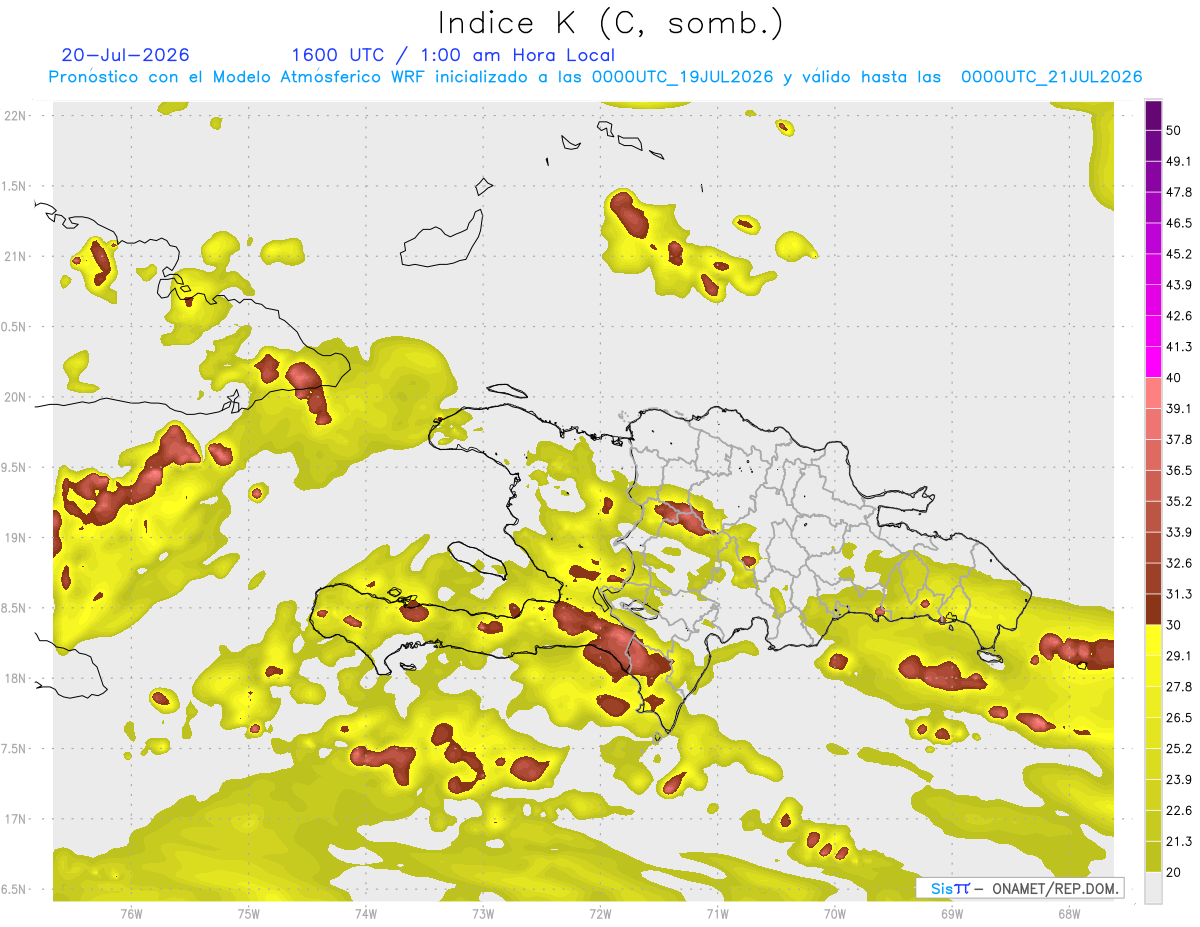Click the legend value "45.2"
This screenshot has height=927, width=1200.
[x=1179, y=254]
